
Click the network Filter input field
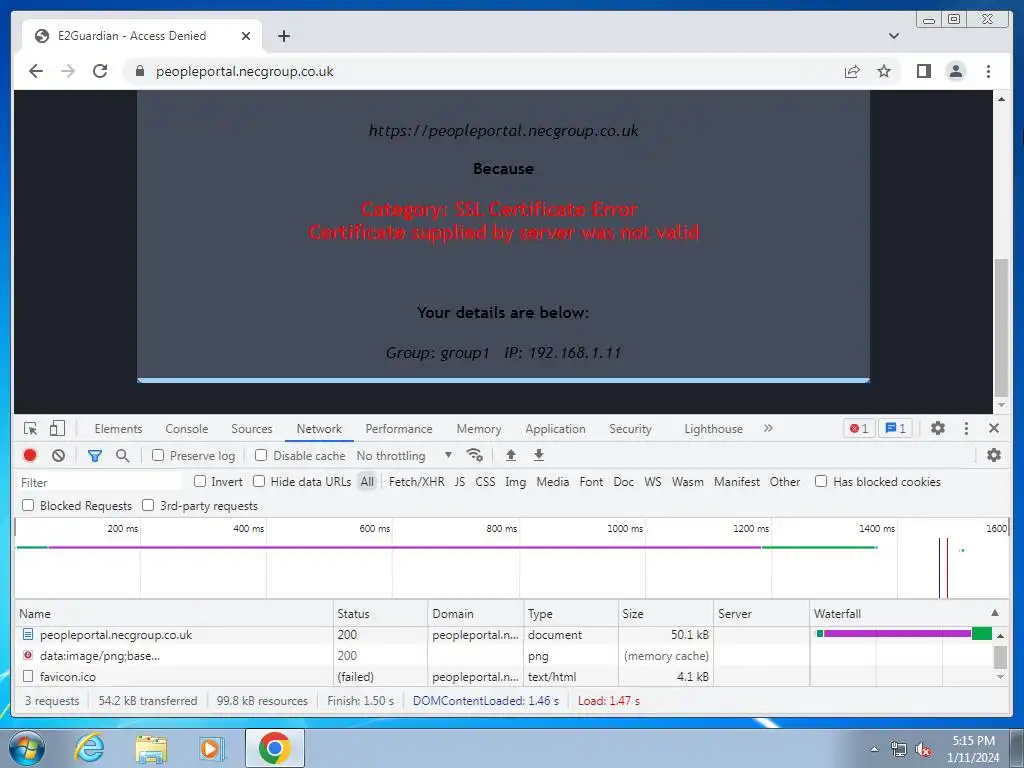click(x=100, y=482)
